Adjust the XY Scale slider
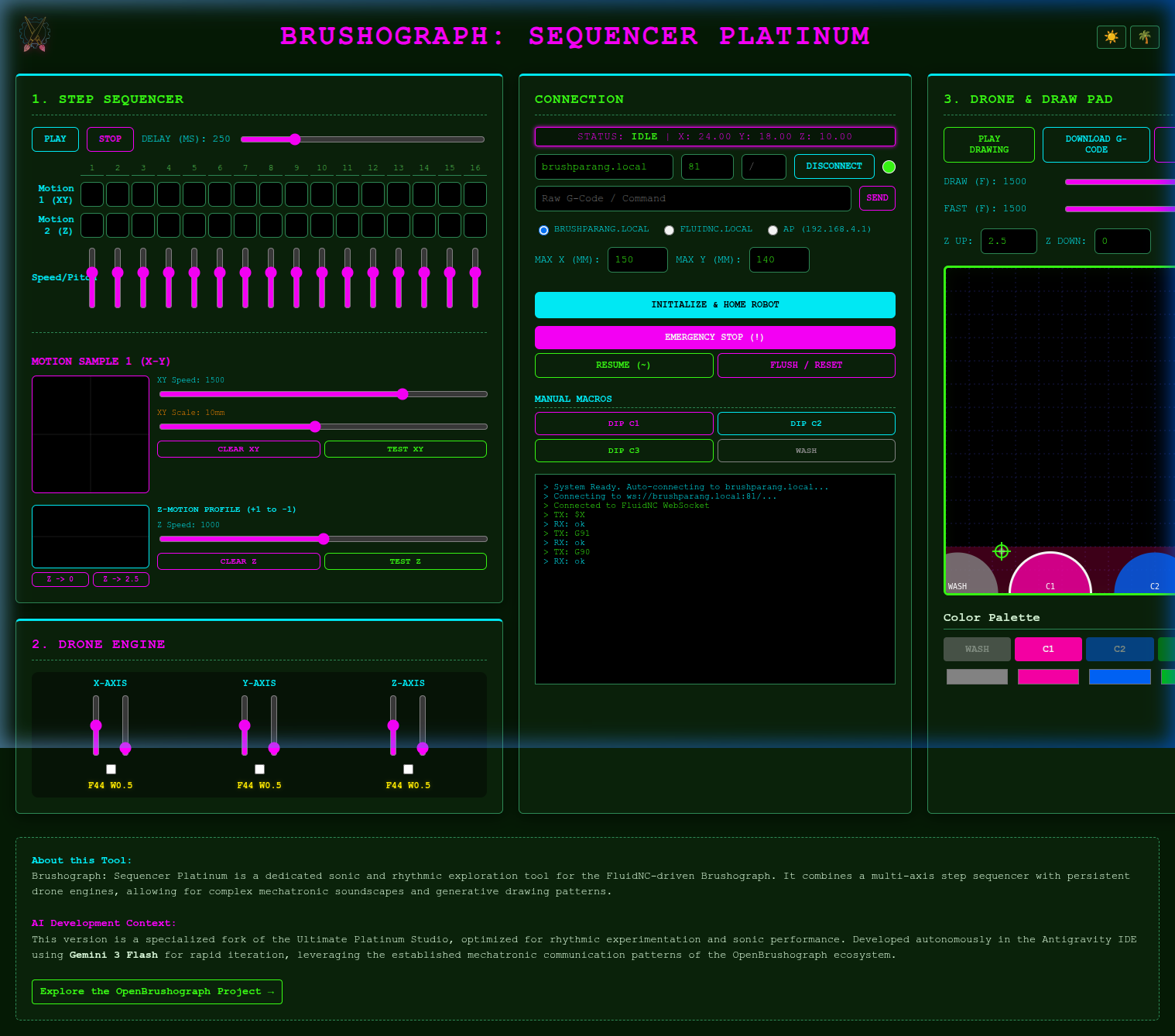This screenshot has height=1036, width=1175. click(x=323, y=427)
